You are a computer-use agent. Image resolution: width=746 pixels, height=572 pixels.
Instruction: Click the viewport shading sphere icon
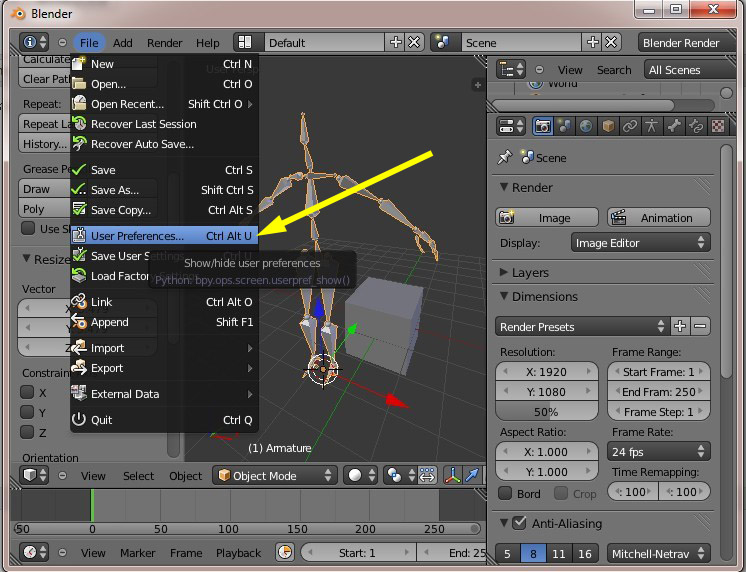pos(361,475)
